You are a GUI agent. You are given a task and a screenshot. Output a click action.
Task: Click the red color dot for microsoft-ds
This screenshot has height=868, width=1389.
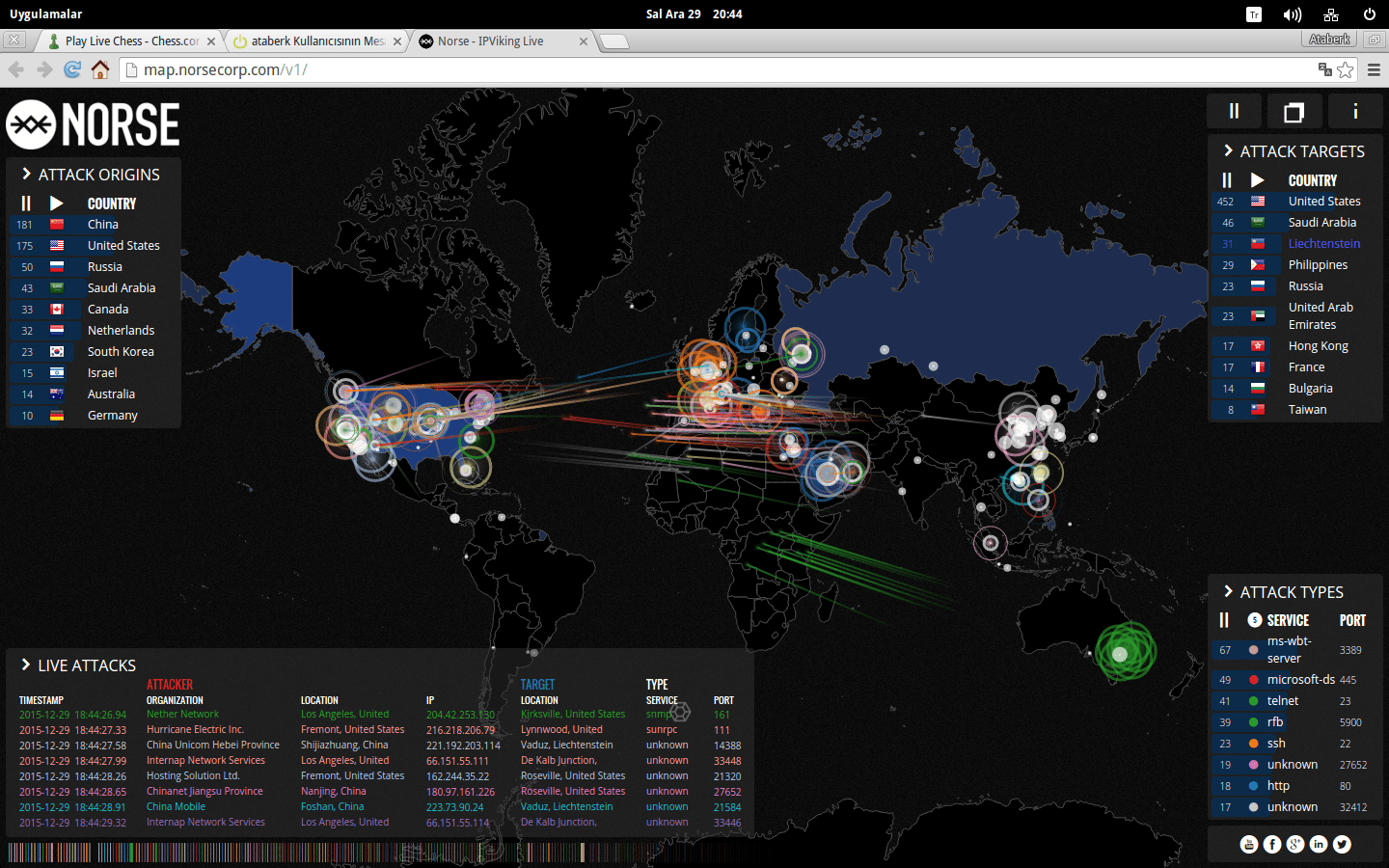(1253, 680)
